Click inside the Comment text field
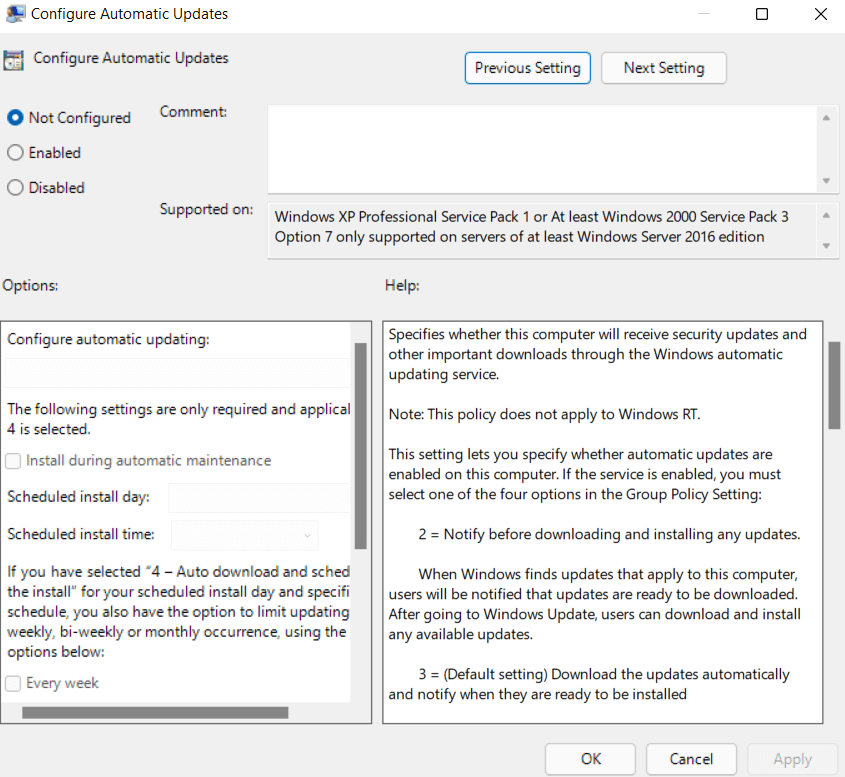845x777 pixels. (542, 148)
